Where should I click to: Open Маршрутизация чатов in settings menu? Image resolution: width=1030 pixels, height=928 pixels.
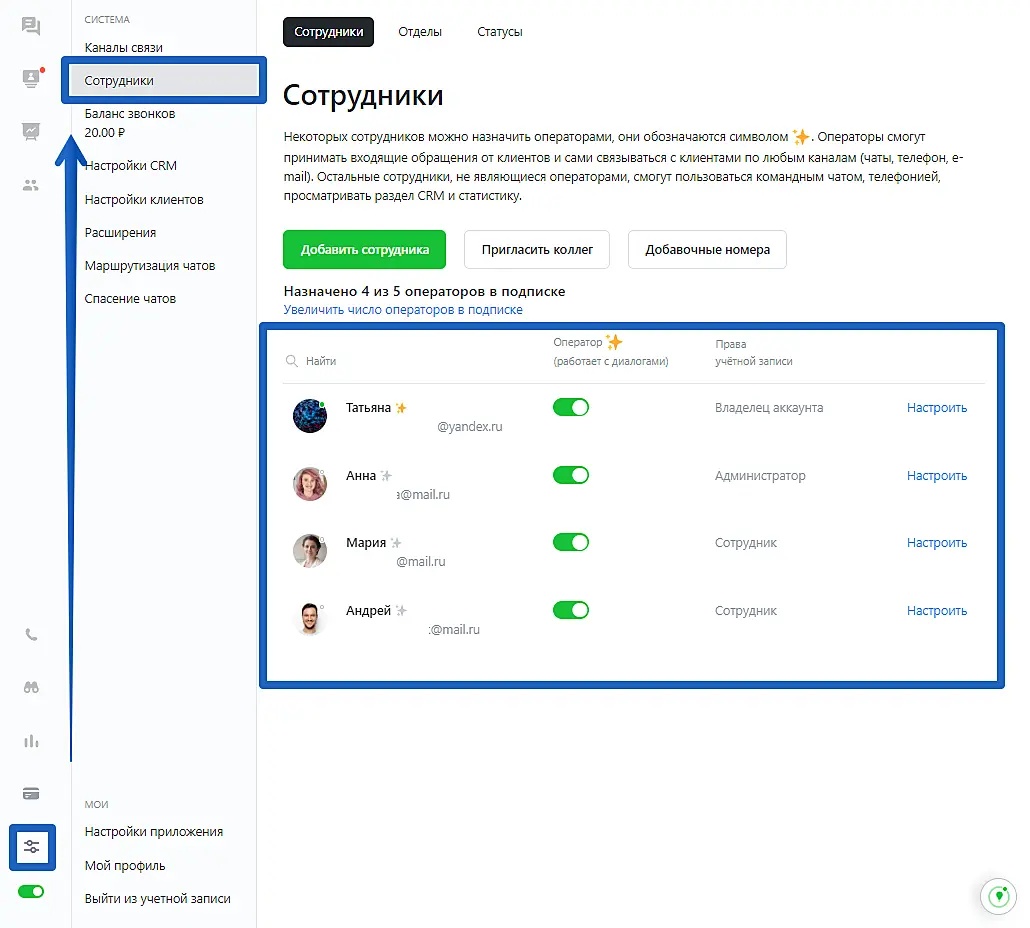tap(150, 266)
